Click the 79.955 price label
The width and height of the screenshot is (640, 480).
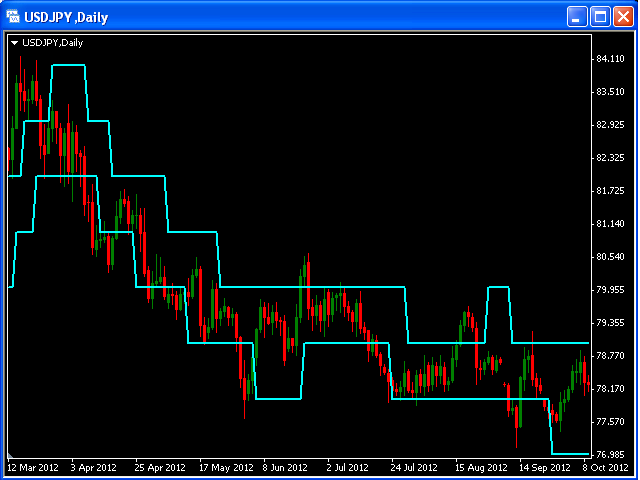610,290
